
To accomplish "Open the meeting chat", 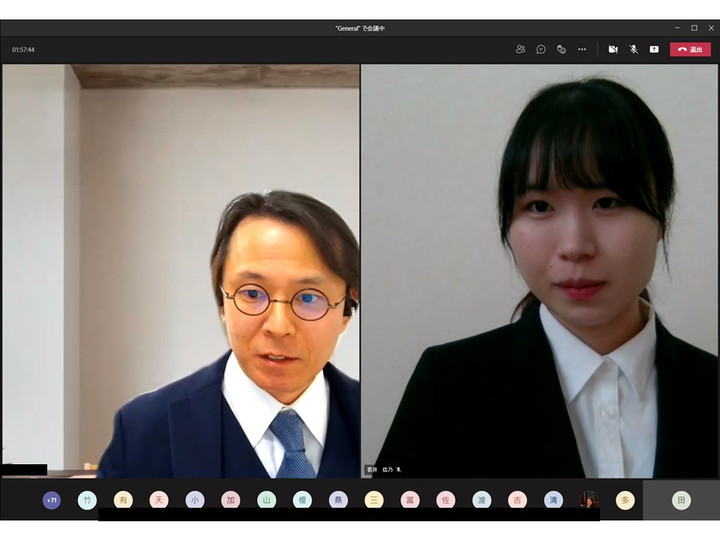I will tap(541, 49).
